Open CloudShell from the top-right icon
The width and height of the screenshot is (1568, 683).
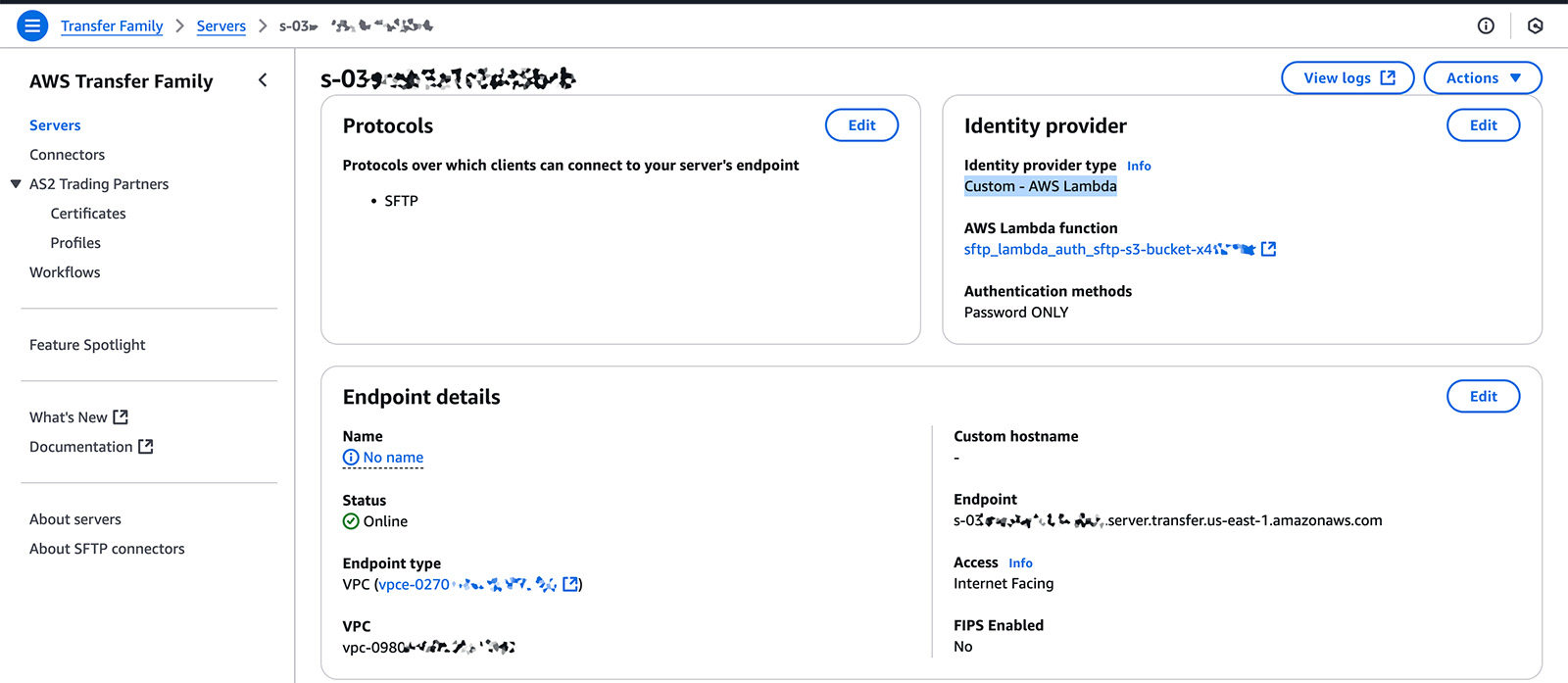tap(1535, 25)
